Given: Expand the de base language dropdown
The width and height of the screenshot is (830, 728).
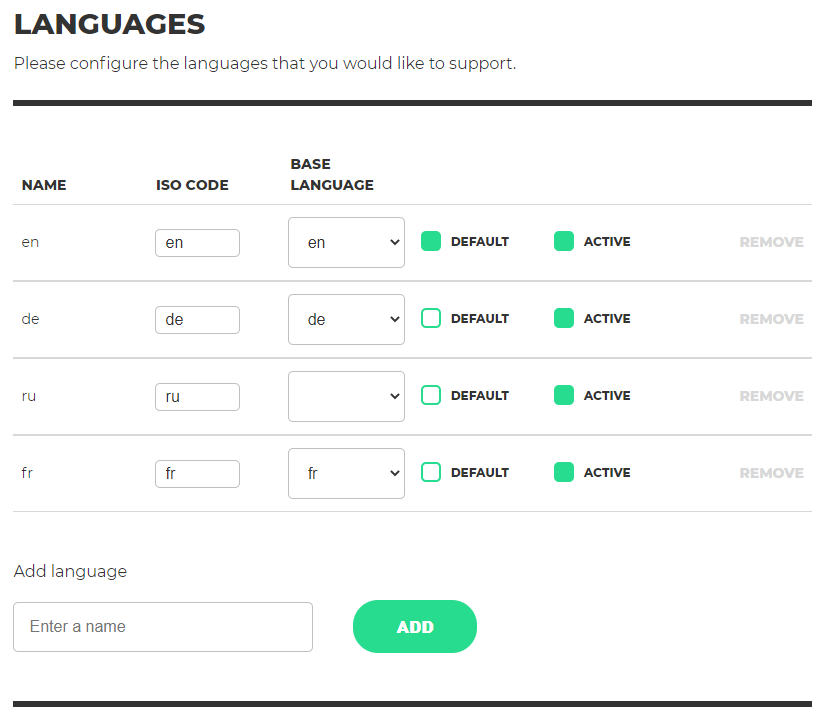Looking at the screenshot, I should click(346, 320).
